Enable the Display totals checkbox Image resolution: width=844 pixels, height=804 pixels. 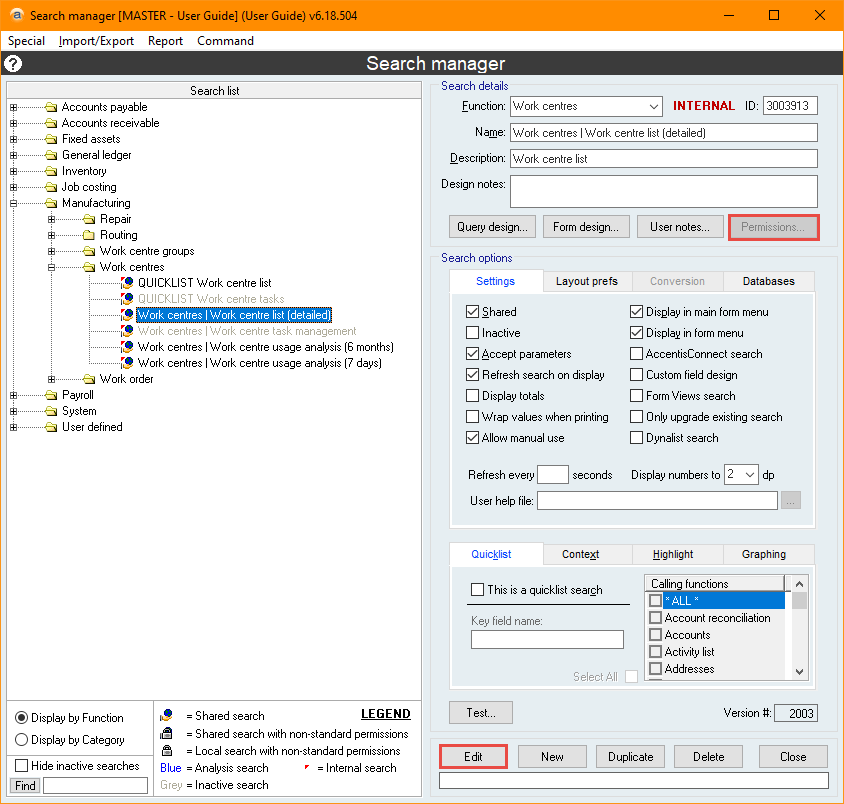pos(473,396)
